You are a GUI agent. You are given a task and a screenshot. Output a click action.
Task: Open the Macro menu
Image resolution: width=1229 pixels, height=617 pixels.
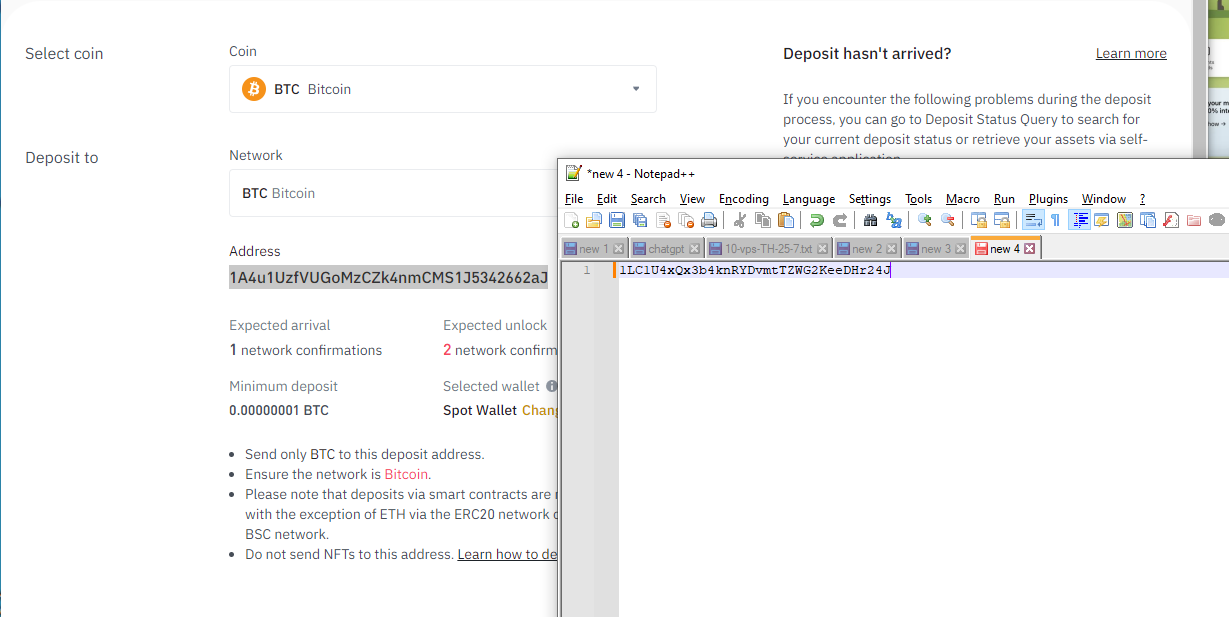963,199
